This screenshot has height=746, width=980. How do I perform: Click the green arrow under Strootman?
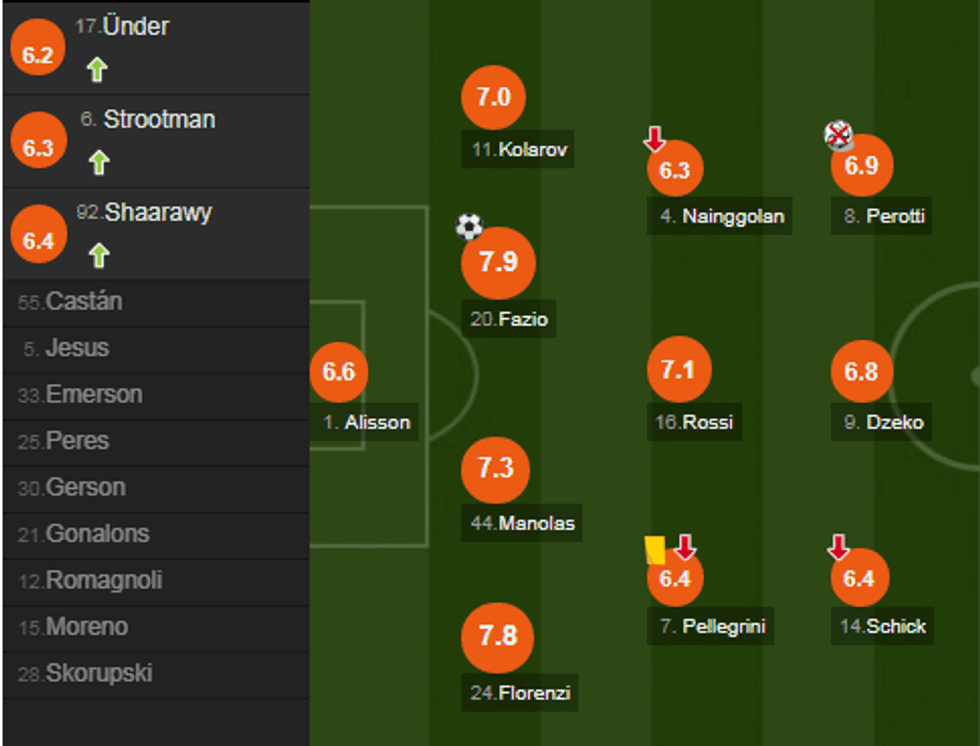tap(98, 162)
